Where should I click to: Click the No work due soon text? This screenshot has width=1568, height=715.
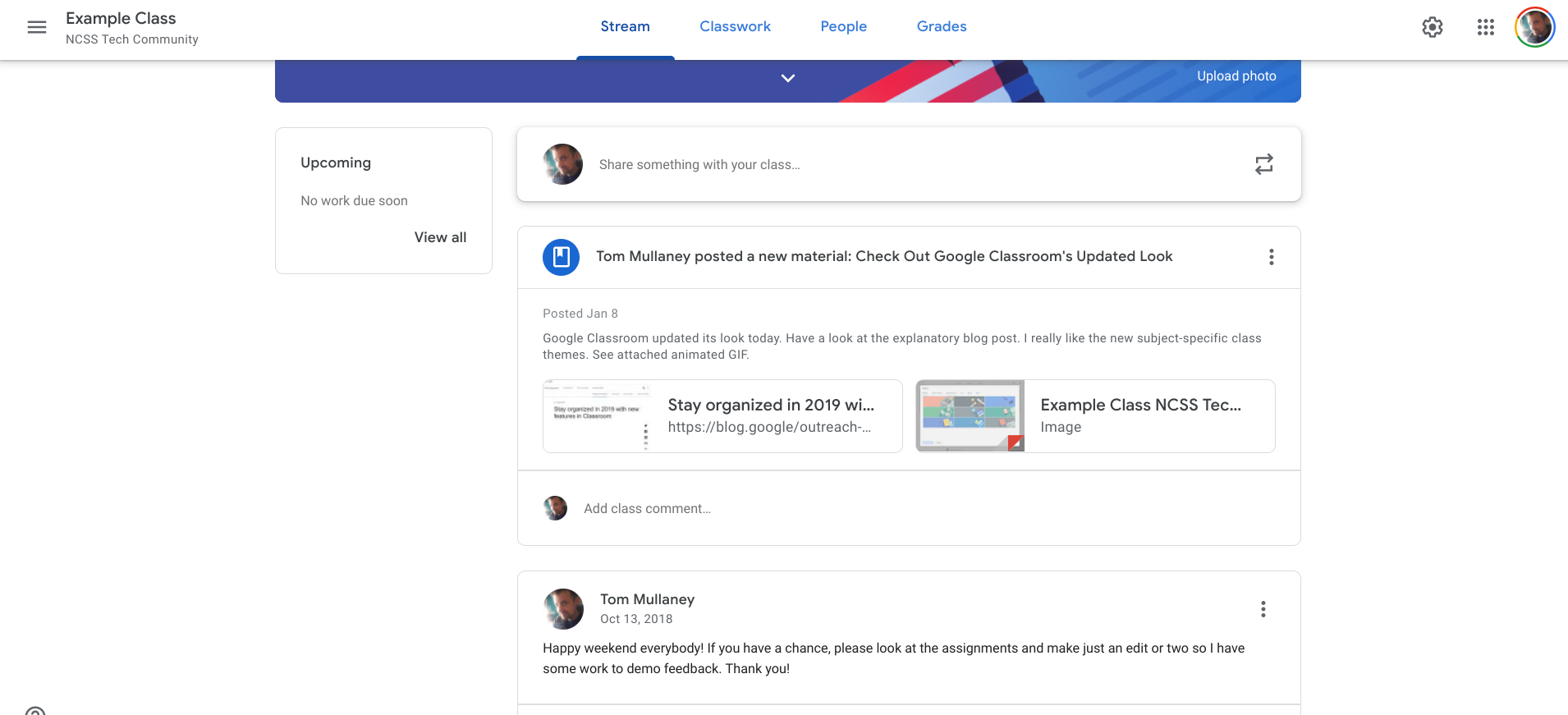pos(354,200)
